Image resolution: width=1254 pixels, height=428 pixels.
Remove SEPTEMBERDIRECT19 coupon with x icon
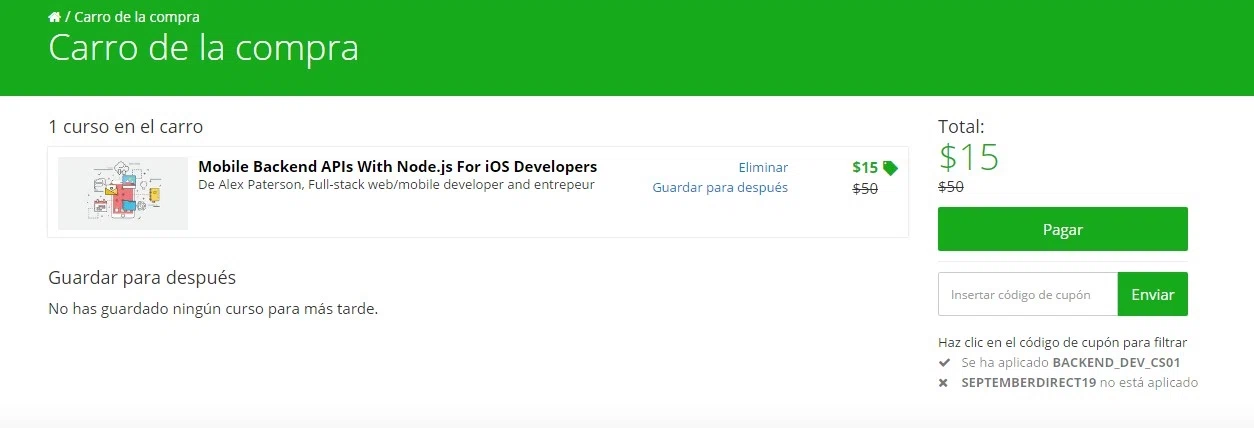pyautogui.click(x=944, y=383)
